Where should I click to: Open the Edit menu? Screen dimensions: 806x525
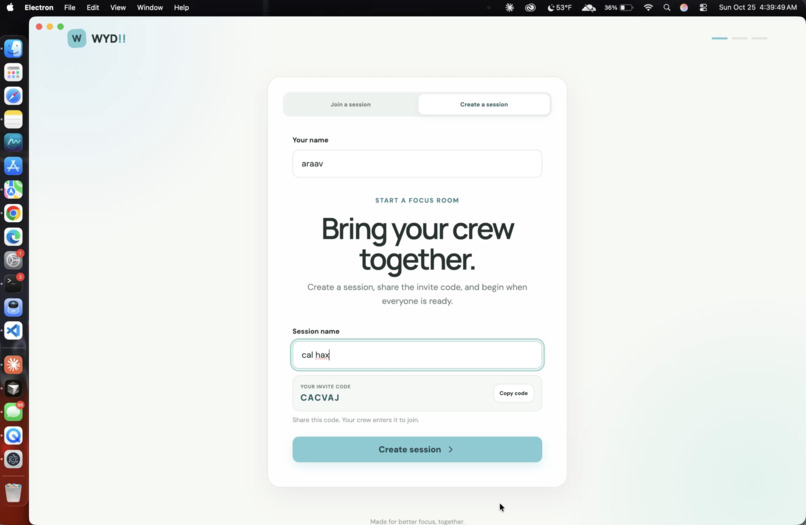coord(93,7)
